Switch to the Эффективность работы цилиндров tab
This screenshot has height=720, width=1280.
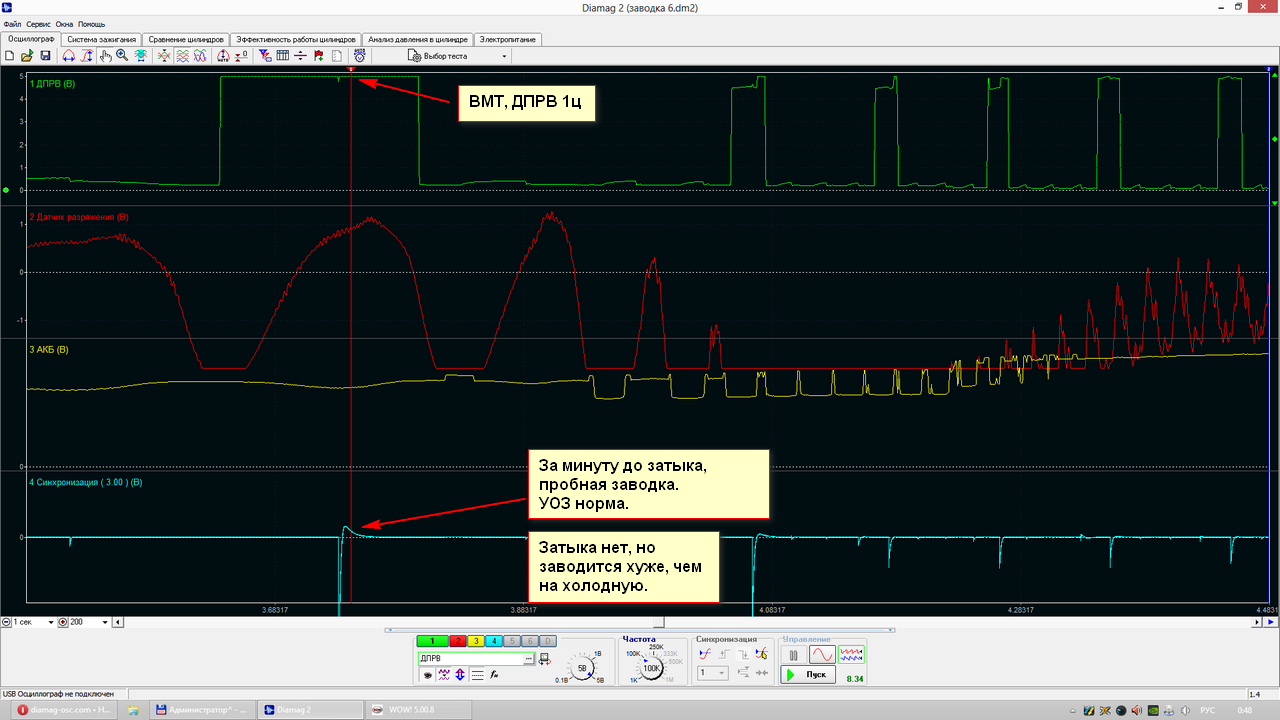pos(295,40)
